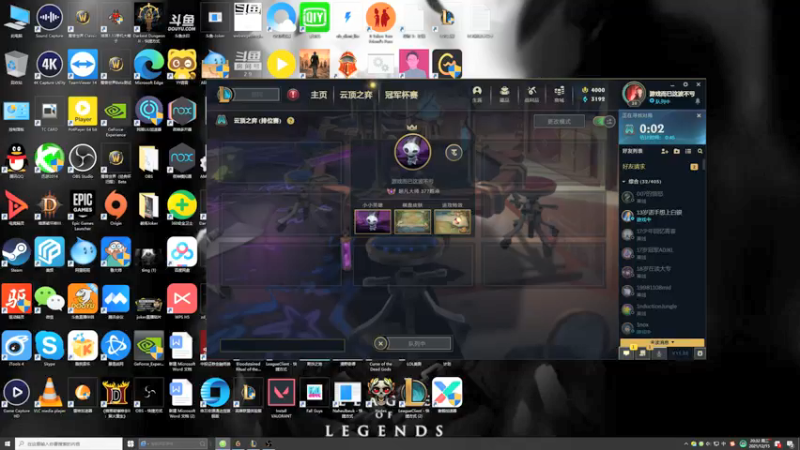Open chat bubble icon at client bottom

pos(627,353)
